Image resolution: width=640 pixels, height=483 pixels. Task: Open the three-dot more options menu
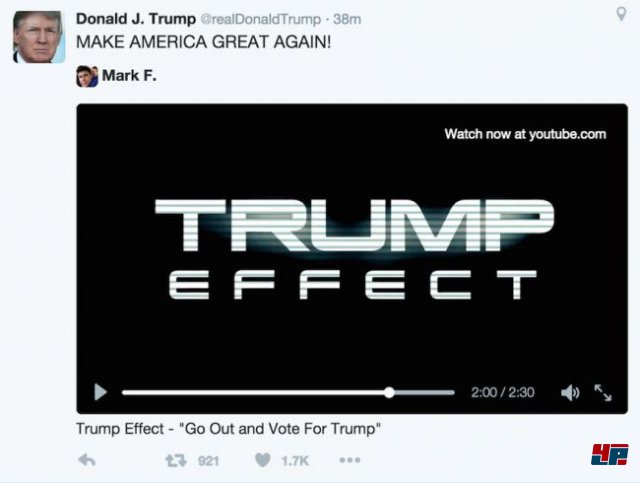click(350, 460)
